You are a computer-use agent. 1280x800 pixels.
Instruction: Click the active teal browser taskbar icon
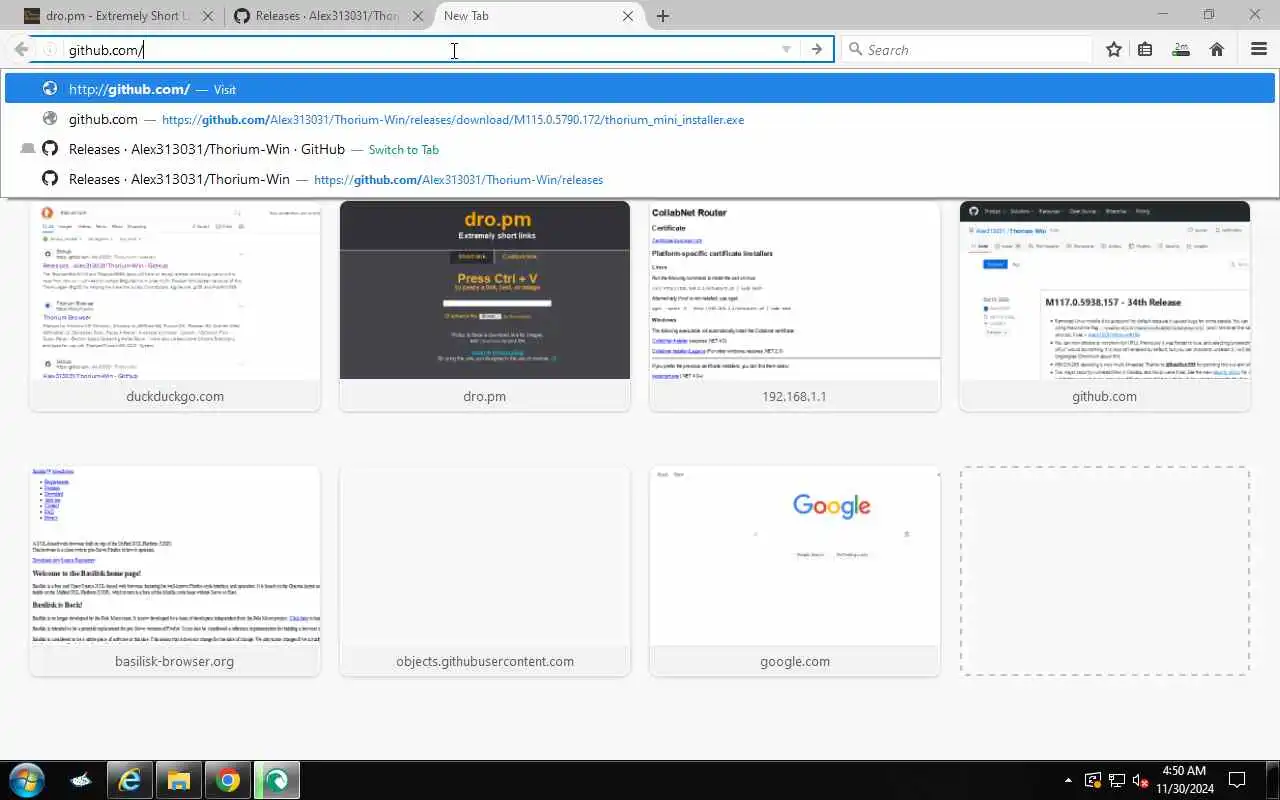(x=277, y=780)
